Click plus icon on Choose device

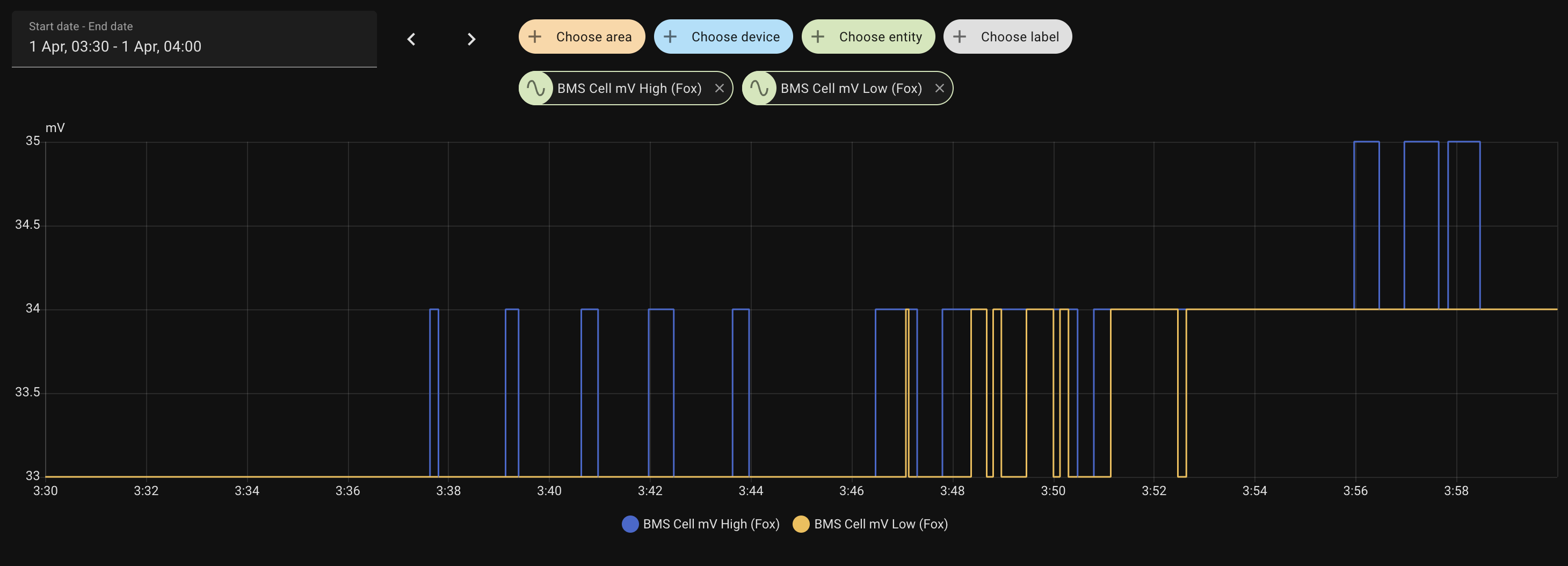pos(670,37)
